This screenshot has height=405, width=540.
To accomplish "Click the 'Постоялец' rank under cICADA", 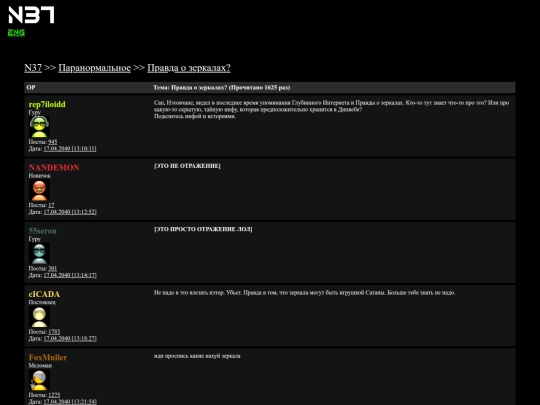I will click(42, 302).
